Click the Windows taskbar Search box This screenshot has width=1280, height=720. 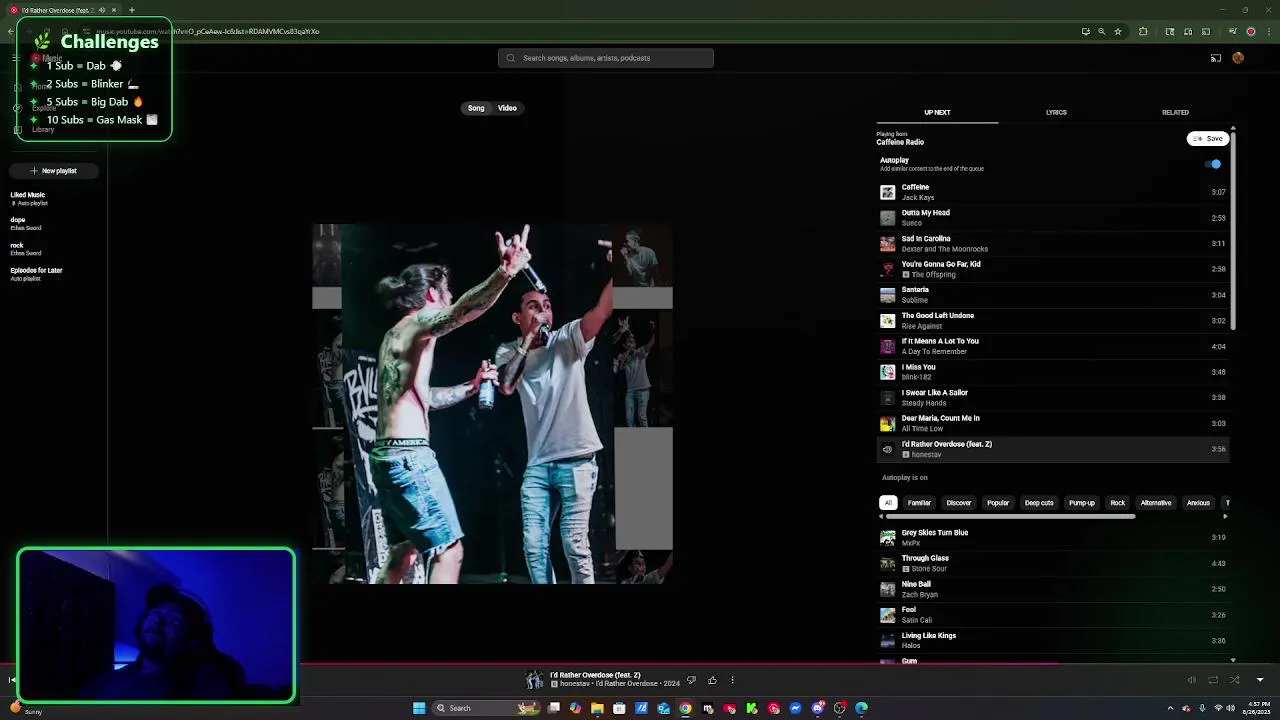tap(486, 708)
